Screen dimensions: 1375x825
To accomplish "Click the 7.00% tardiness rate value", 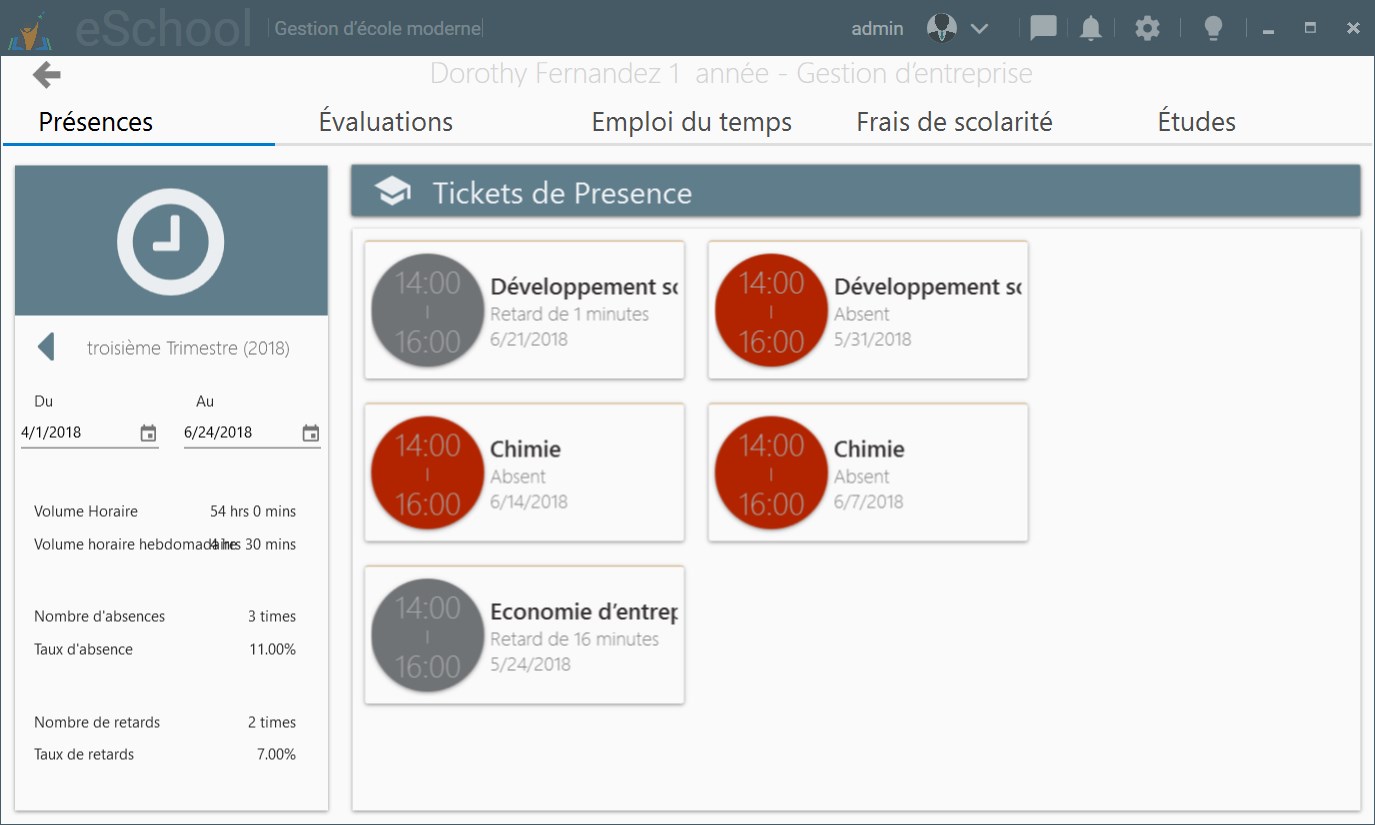I will (x=277, y=754).
